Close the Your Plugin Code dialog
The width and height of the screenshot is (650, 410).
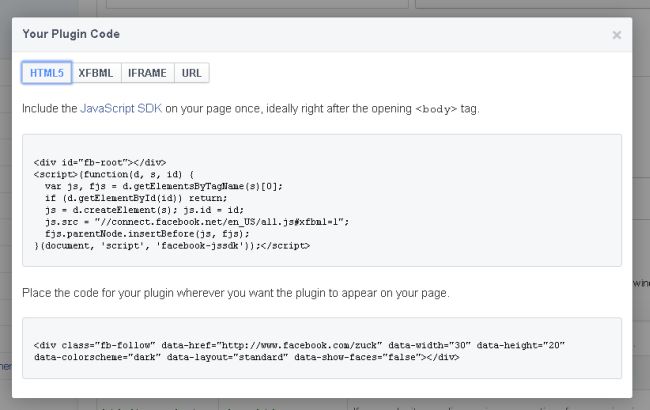(616, 35)
